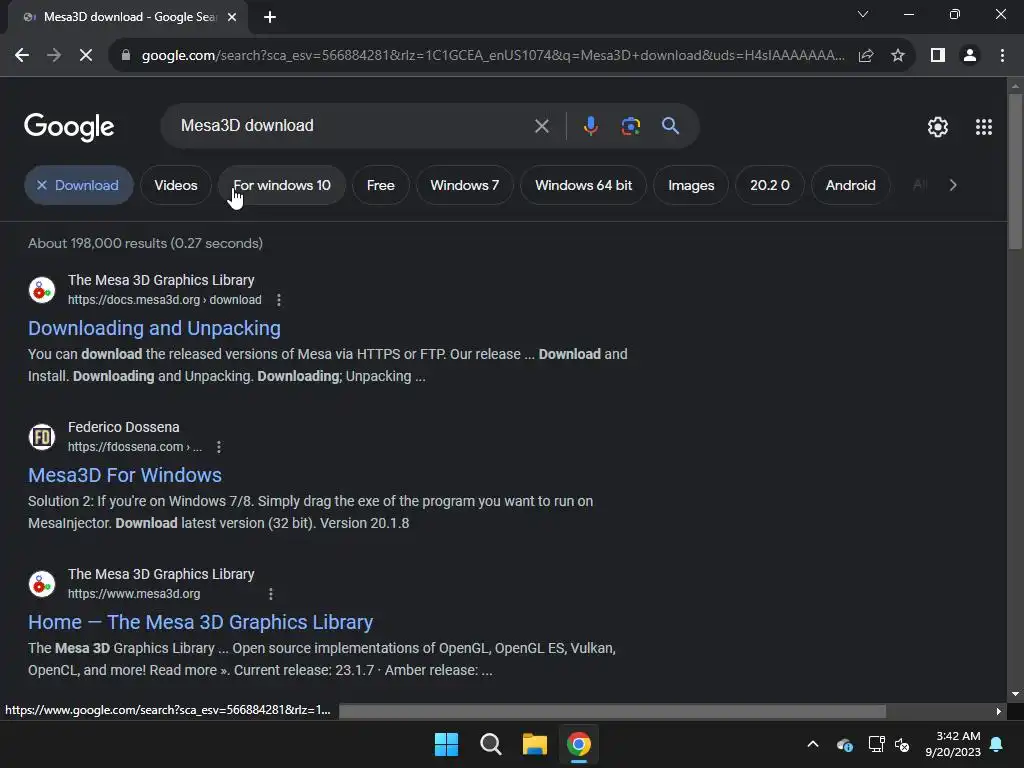Click the https://docs.mesa3d.org › download URL
This screenshot has height=768, width=1024.
coord(165,300)
